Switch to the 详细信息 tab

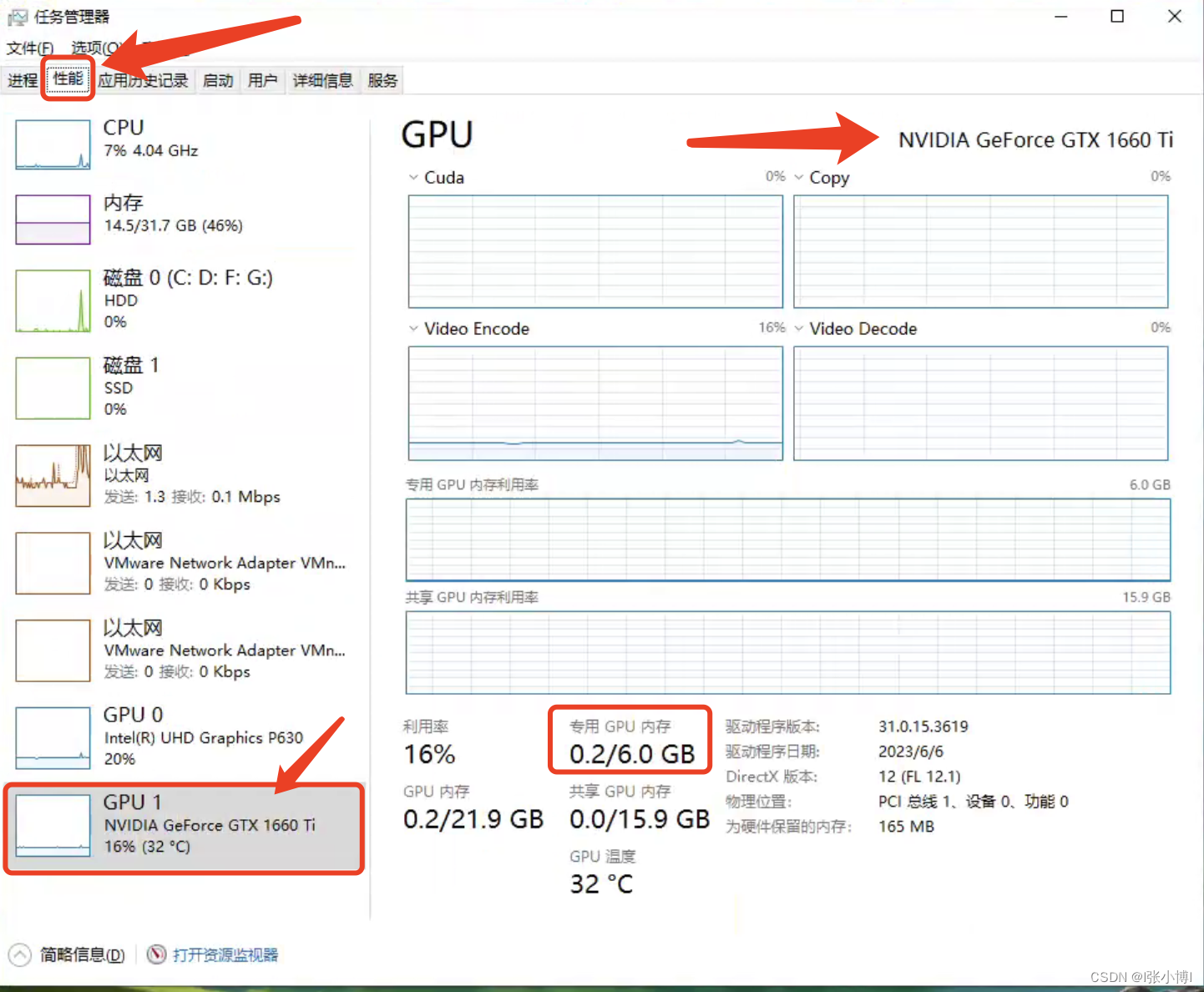click(x=322, y=80)
